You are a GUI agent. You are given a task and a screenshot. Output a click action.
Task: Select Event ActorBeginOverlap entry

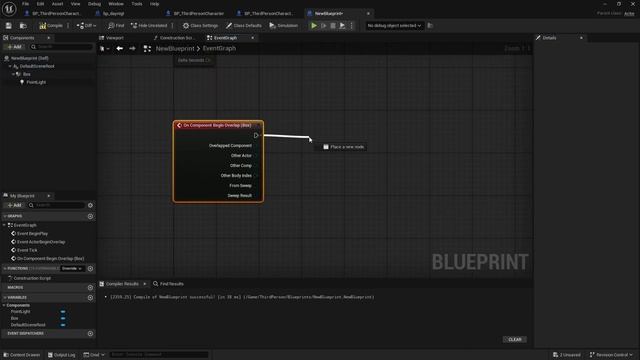[41, 242]
